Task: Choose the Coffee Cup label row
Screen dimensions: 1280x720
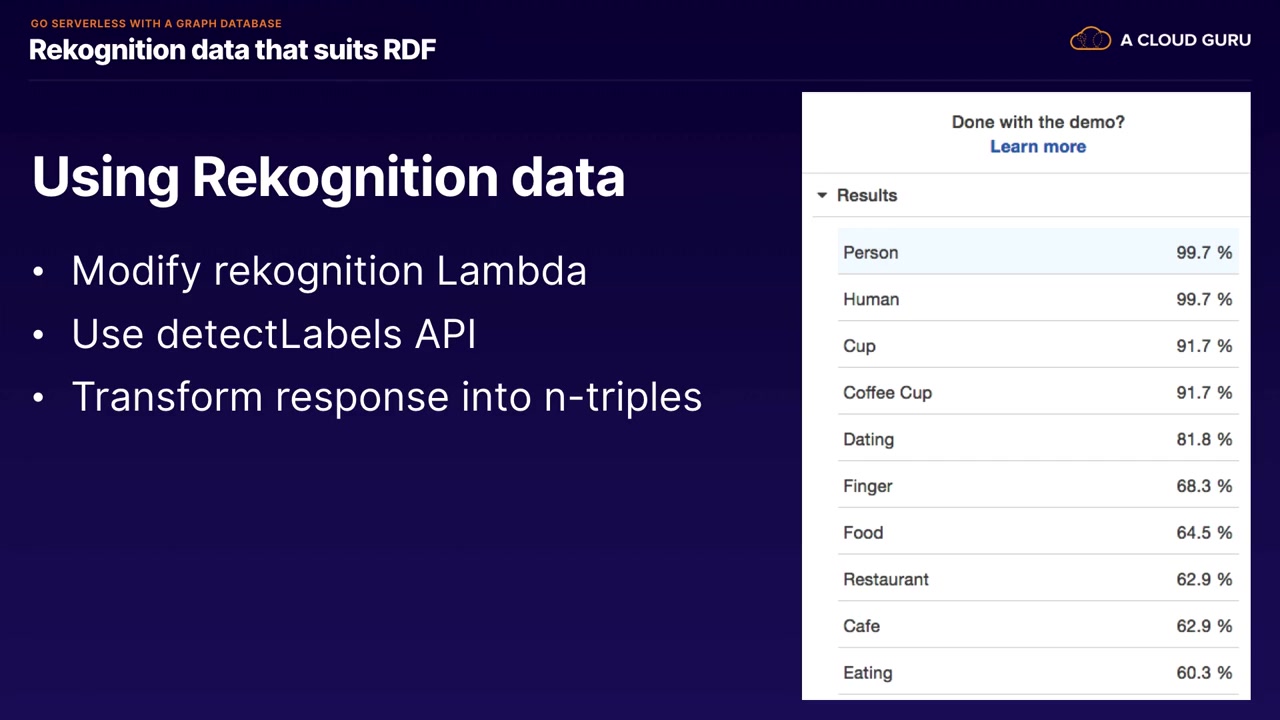Action: [1037, 392]
